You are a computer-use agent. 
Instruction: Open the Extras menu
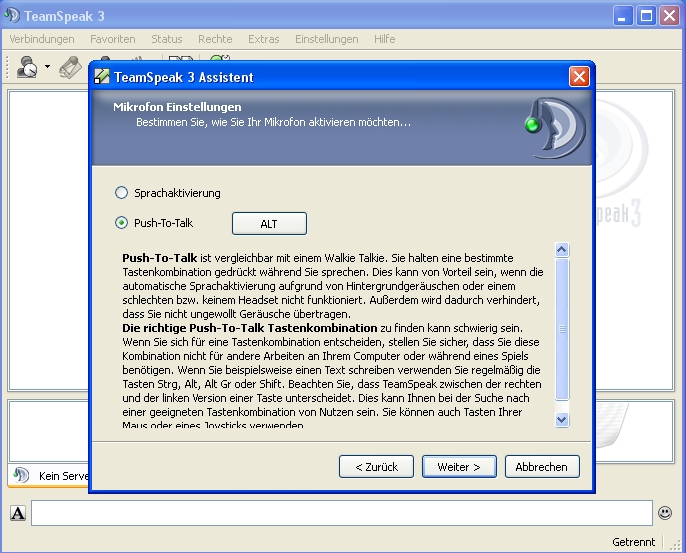tap(263, 39)
